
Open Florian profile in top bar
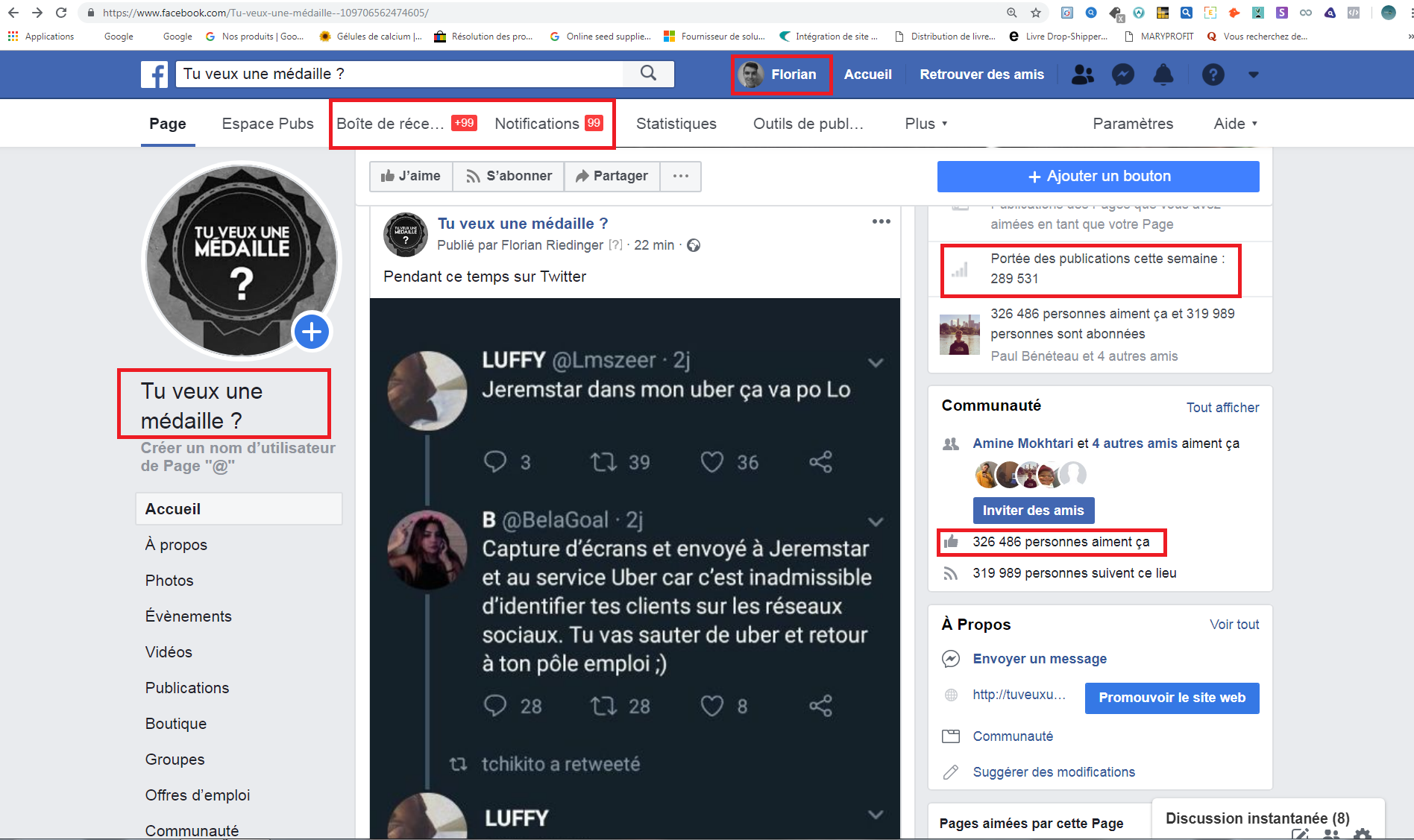pyautogui.click(x=777, y=75)
